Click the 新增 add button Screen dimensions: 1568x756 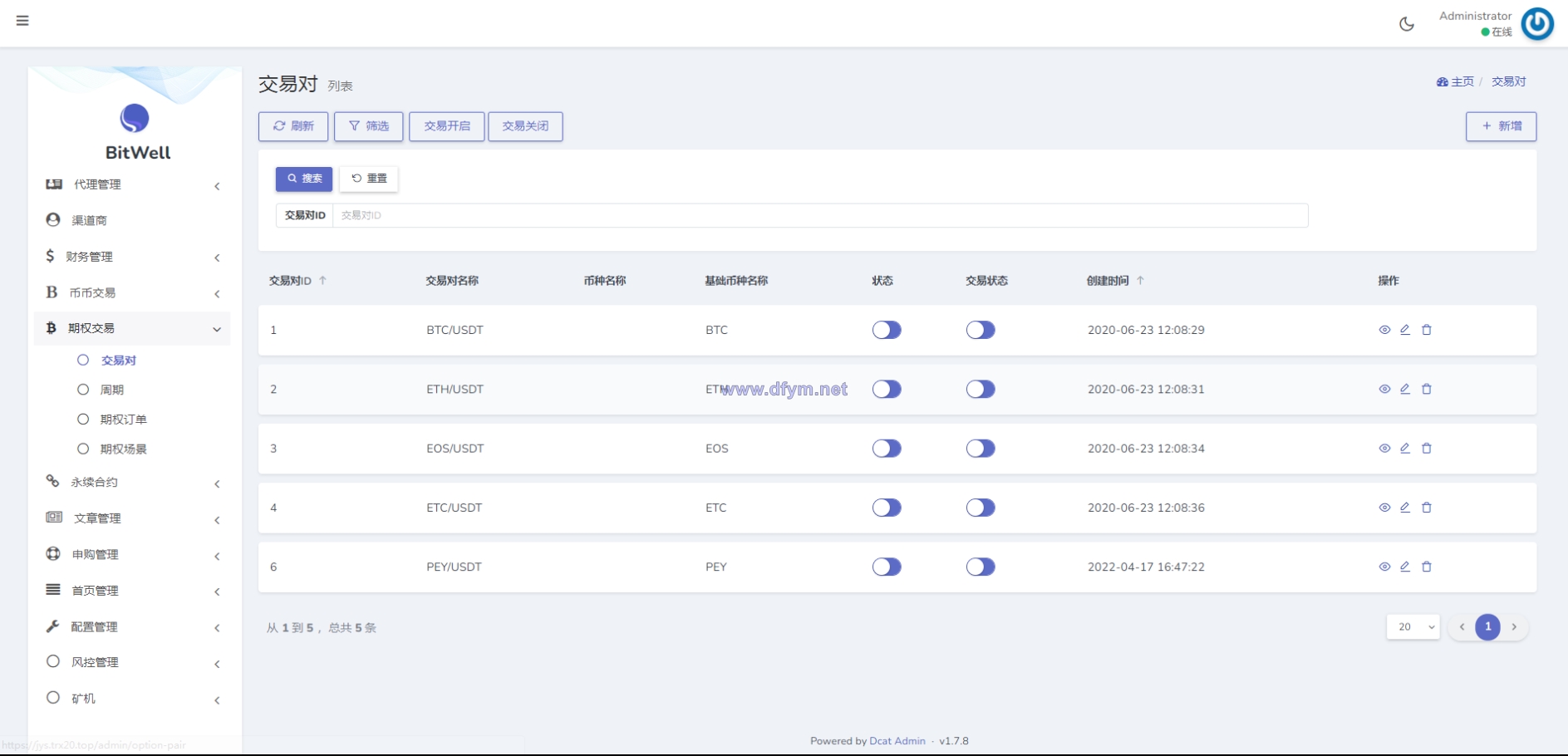1502,126
